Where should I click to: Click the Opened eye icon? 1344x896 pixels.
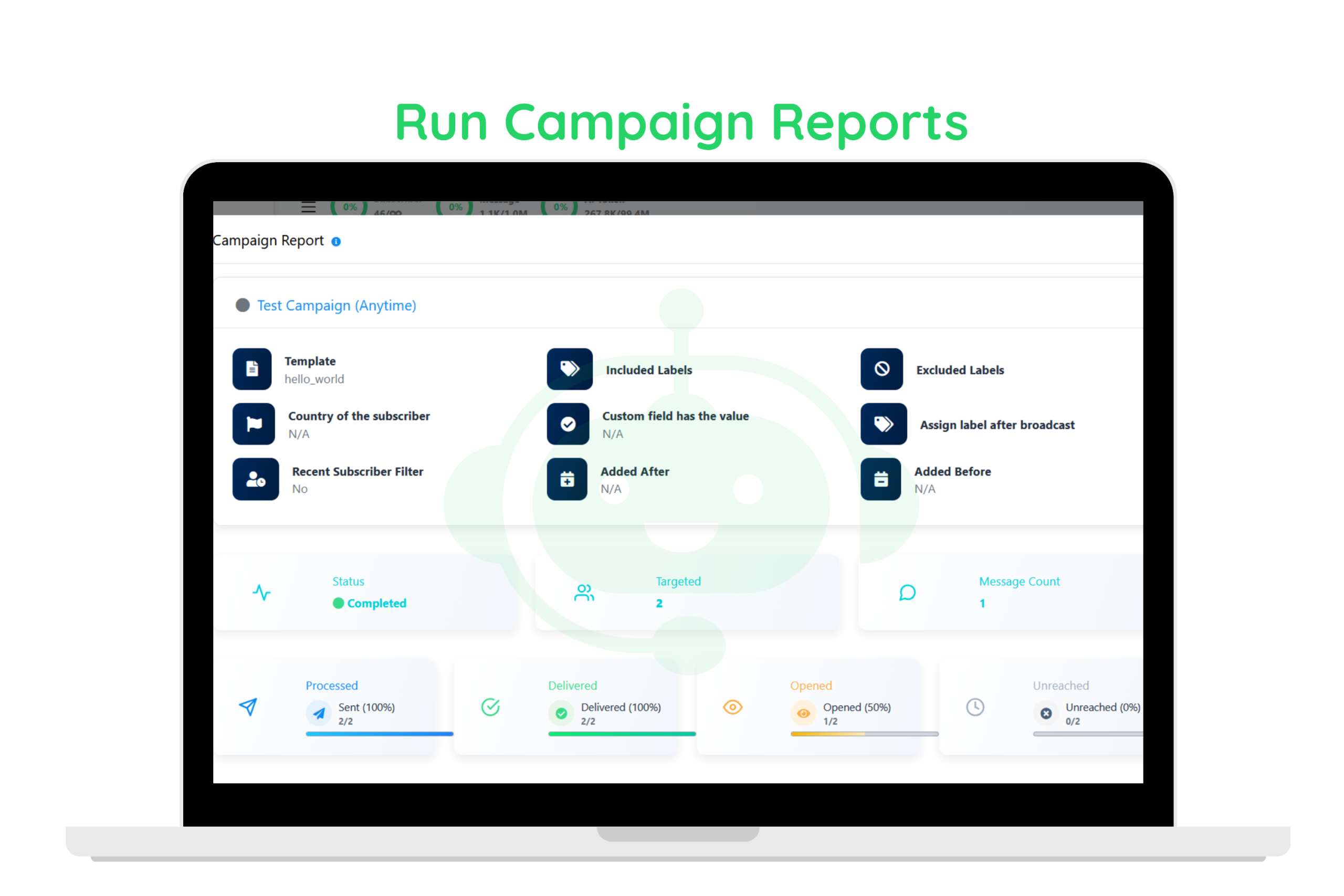[x=732, y=707]
